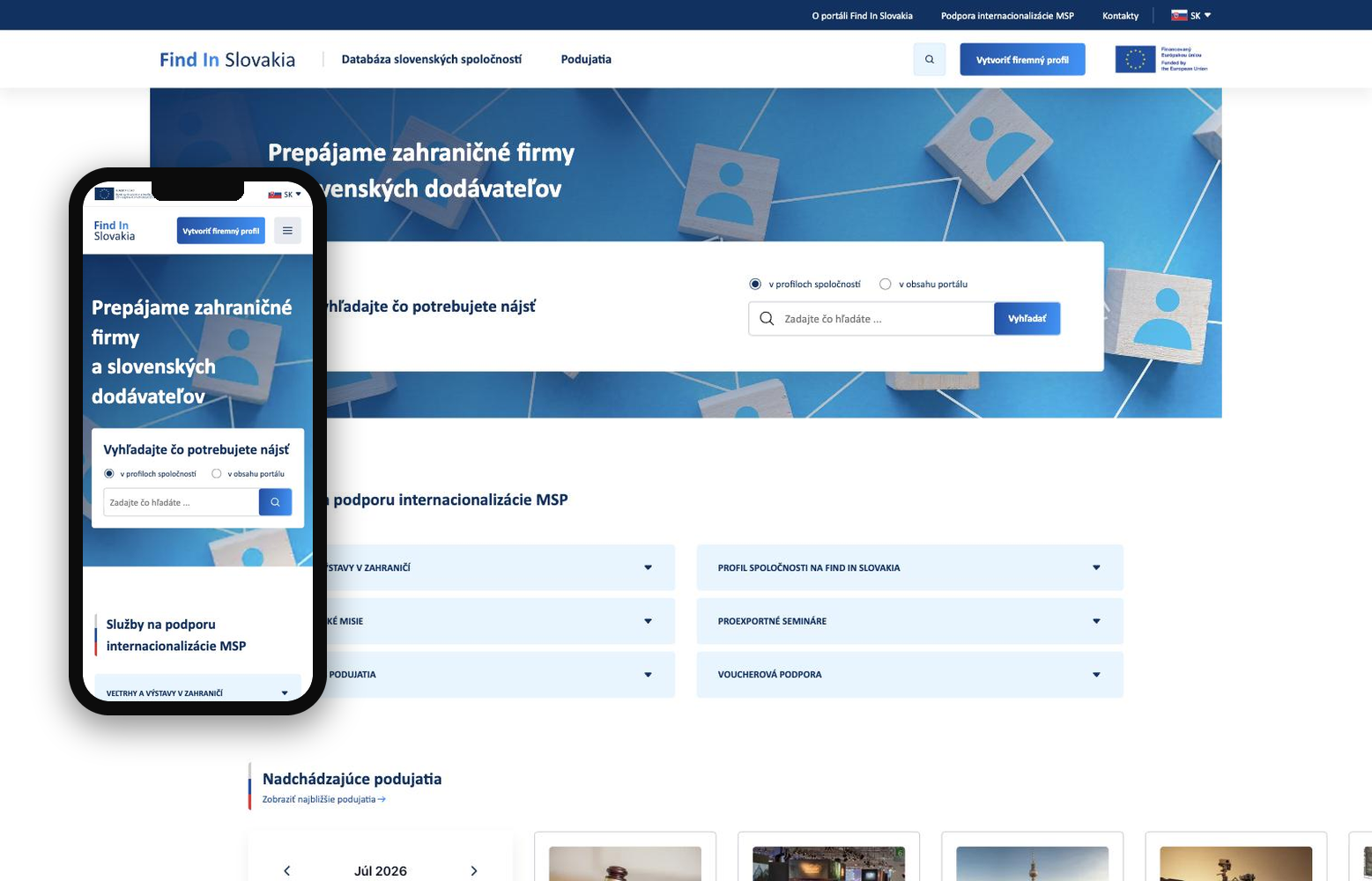
Task: Expand the desktop accordion ending 'misie'
Action: tap(501, 621)
